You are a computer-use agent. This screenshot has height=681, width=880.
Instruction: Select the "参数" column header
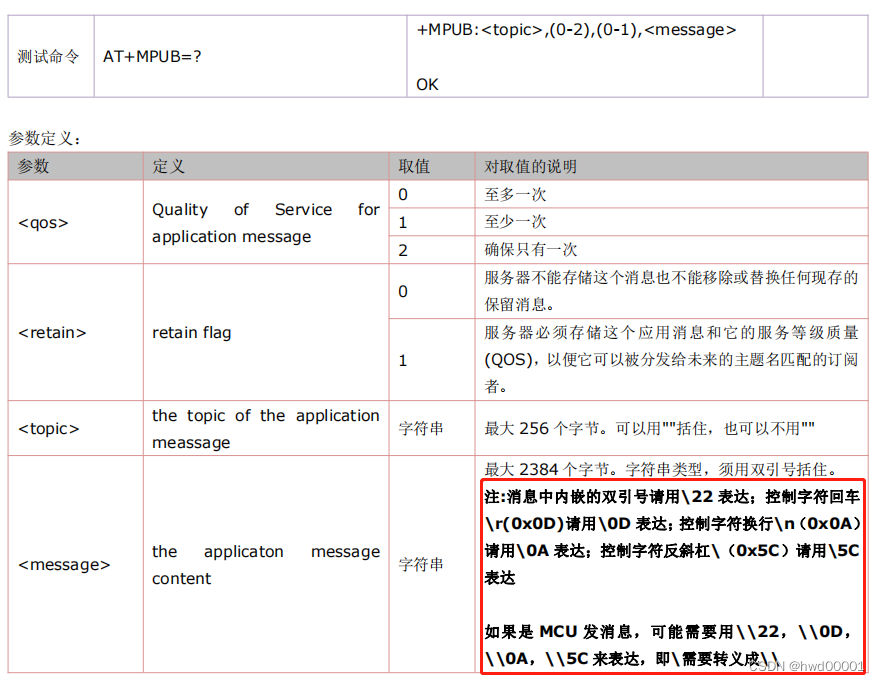coord(76,166)
